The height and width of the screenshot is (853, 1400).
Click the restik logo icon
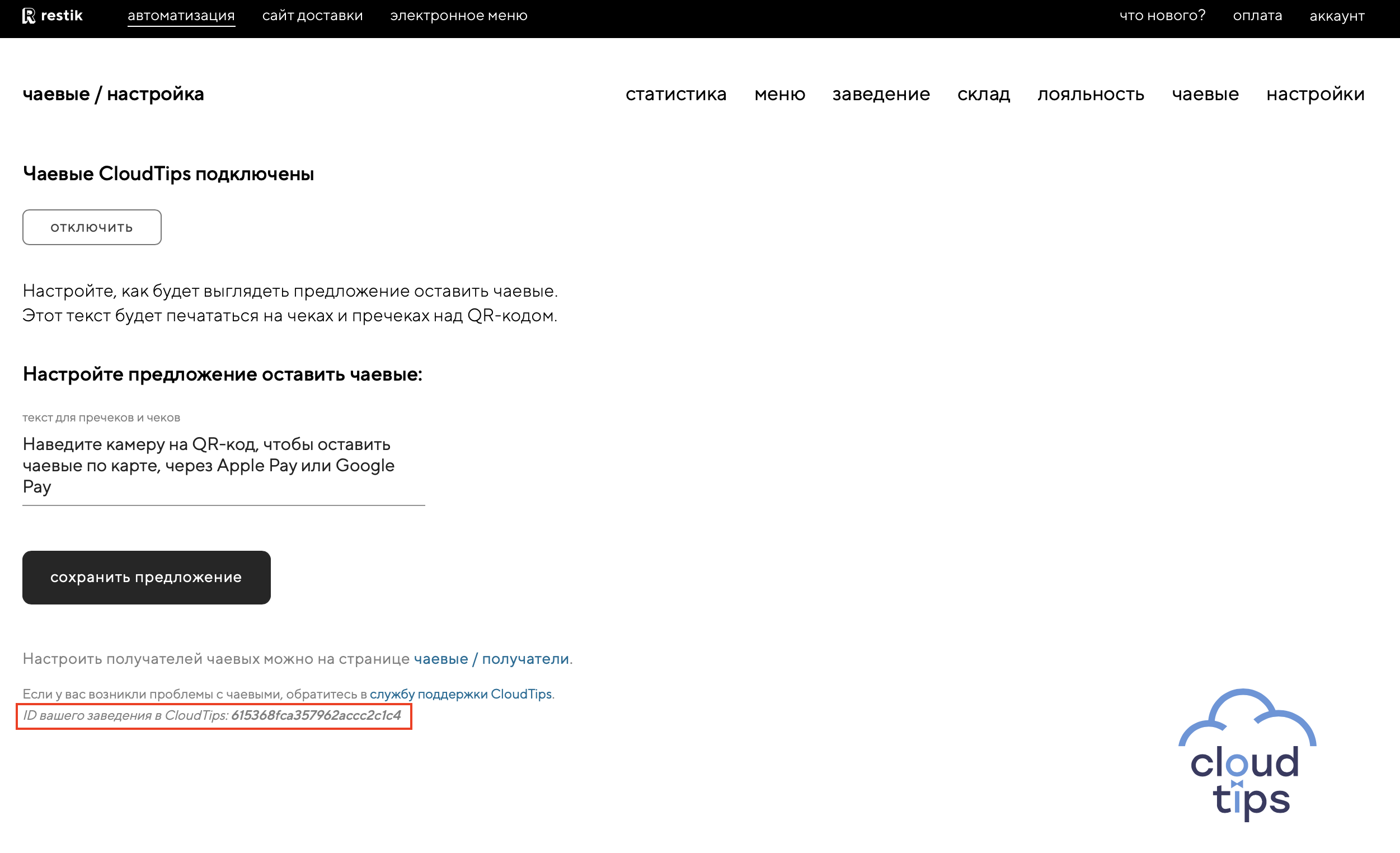point(29,16)
